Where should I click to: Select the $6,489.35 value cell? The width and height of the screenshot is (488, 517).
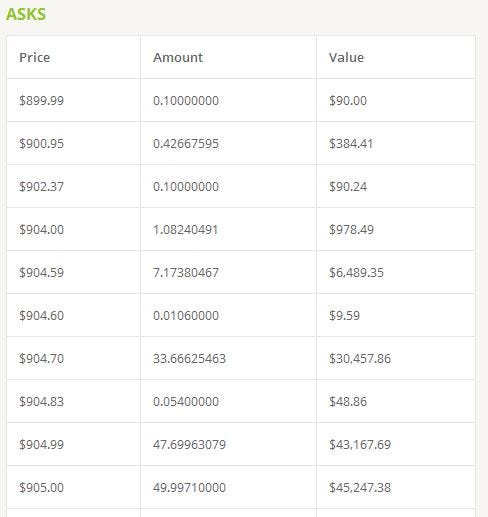356,272
